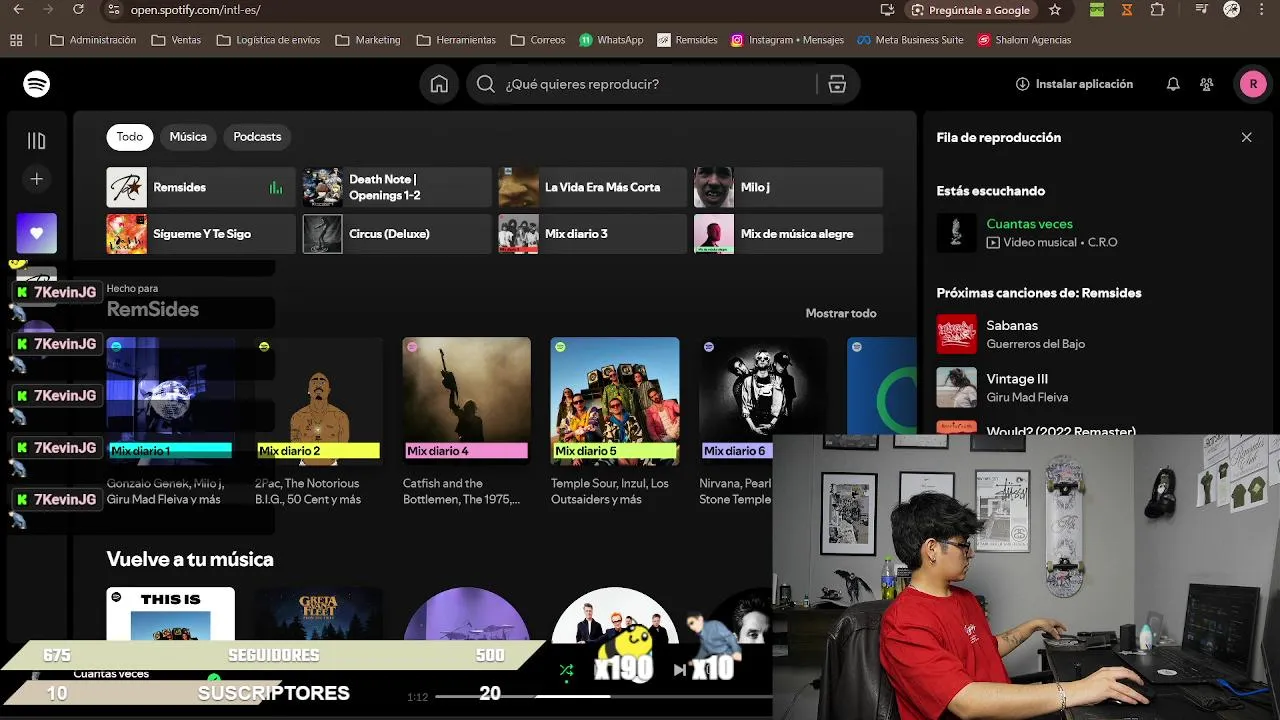Select the Todo filter chip
1280x720 pixels.
tap(130, 137)
